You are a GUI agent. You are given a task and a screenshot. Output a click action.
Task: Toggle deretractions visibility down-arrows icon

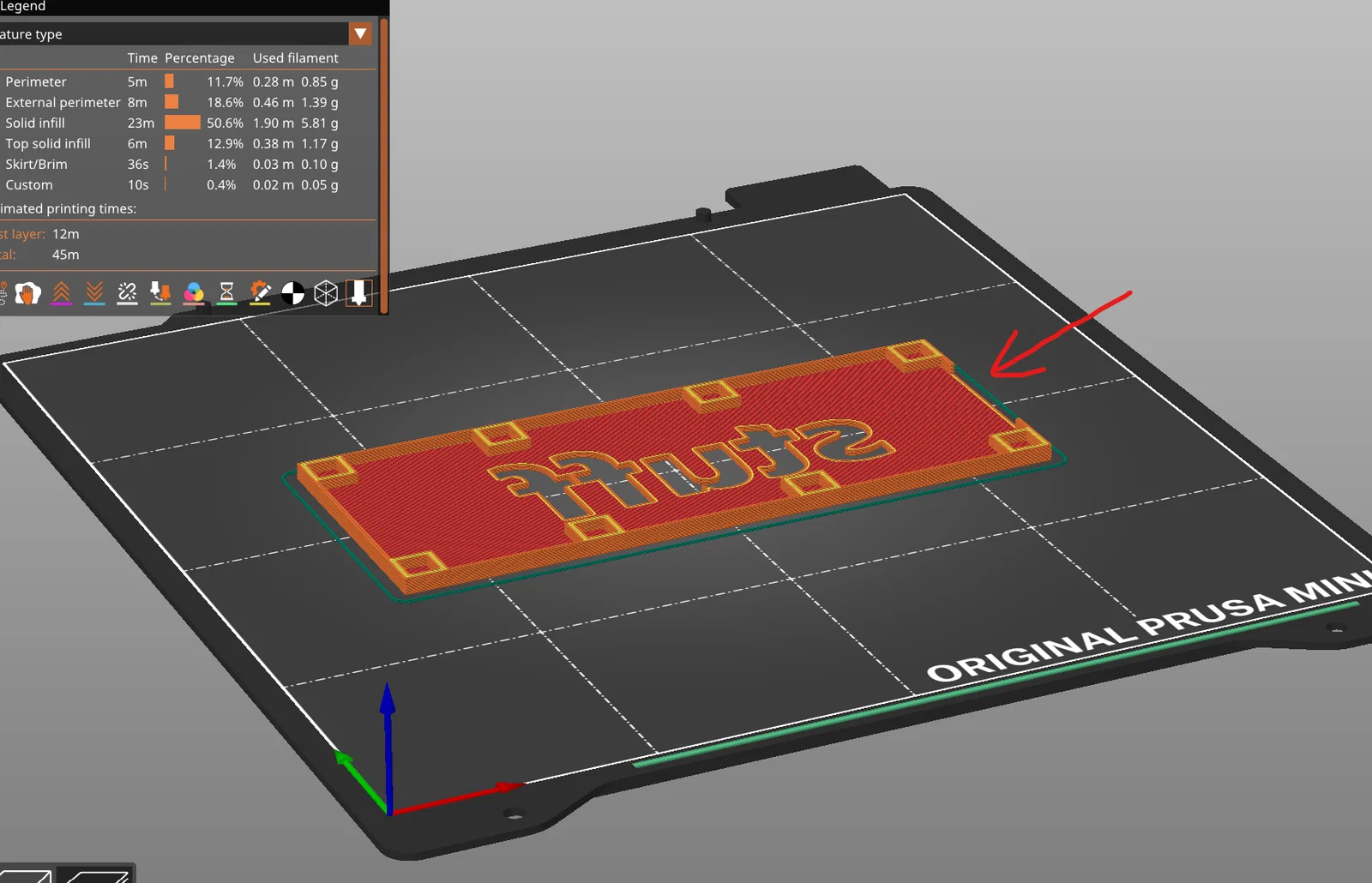(94, 293)
